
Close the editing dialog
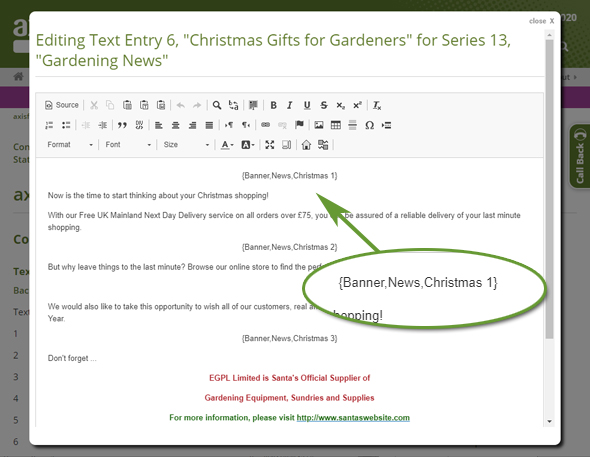click(x=541, y=21)
